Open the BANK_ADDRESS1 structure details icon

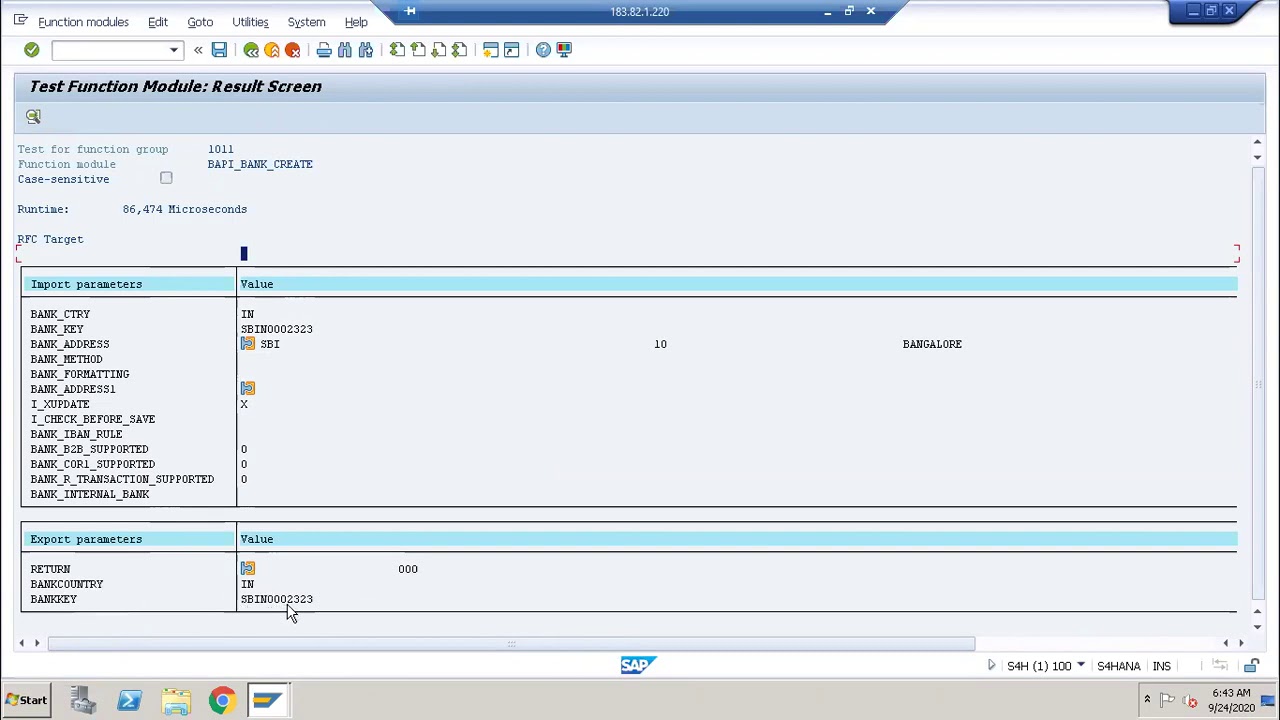pyautogui.click(x=247, y=389)
